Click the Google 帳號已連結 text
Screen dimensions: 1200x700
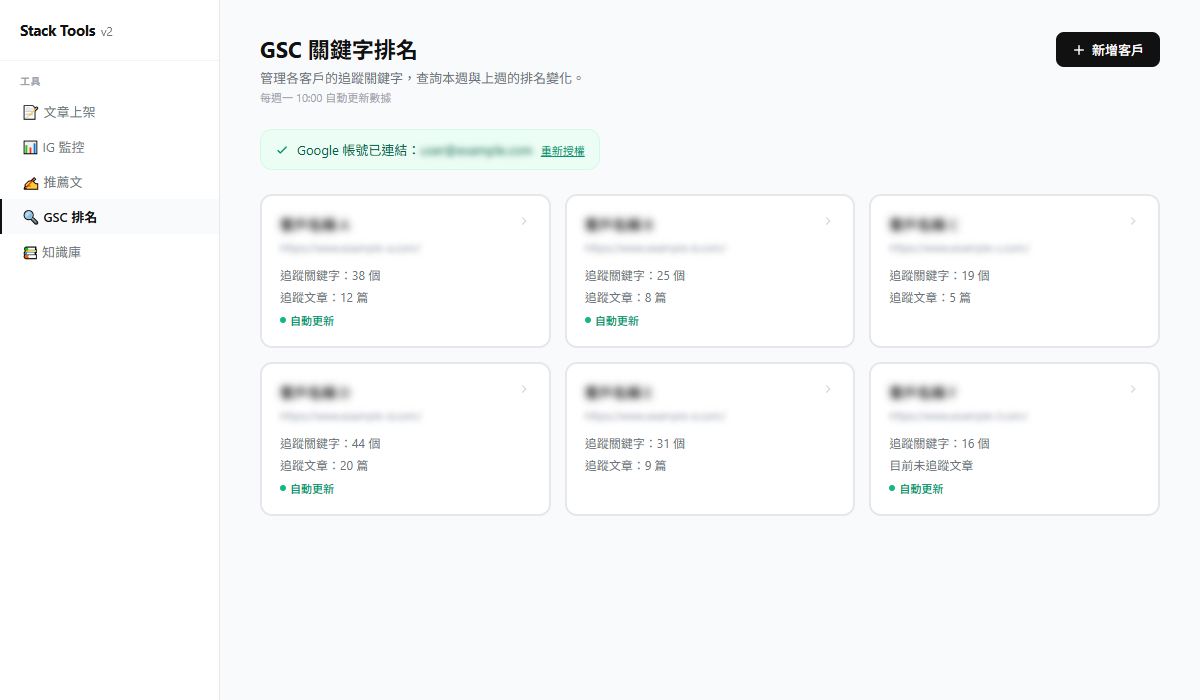(x=357, y=150)
